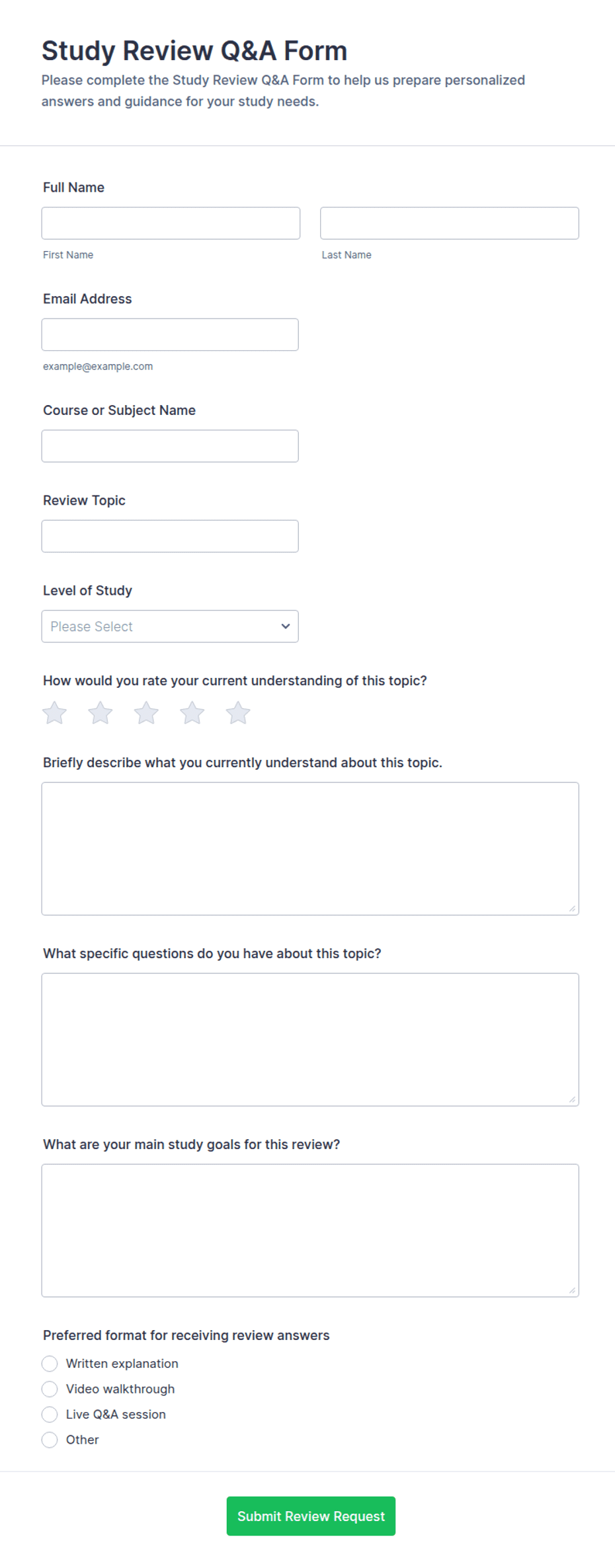The width and height of the screenshot is (615, 1568).
Task: Click the Course or Subject Name field
Action: 170,446
